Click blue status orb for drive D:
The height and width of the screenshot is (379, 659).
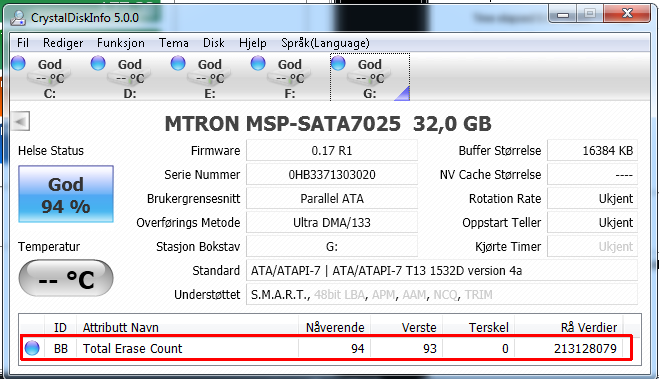[98, 63]
